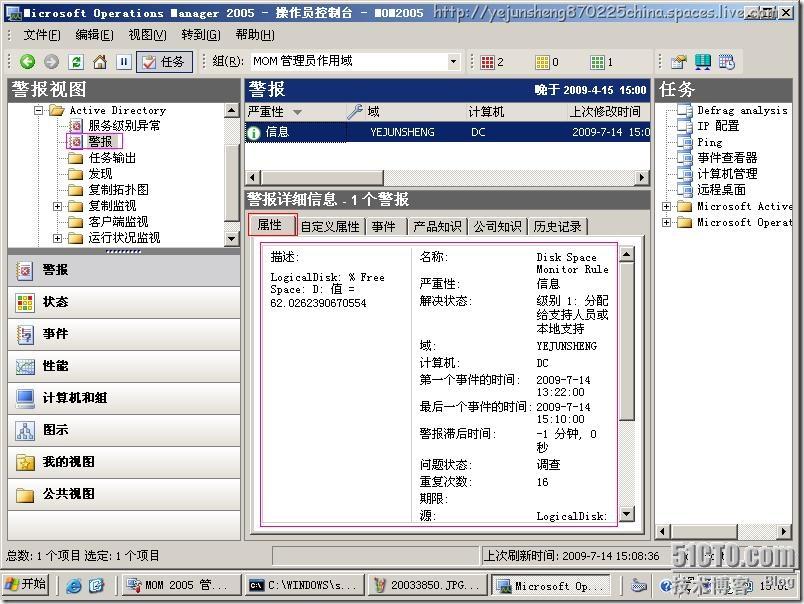
Task: Click the Refresh toolbar icon
Action: tap(76, 62)
